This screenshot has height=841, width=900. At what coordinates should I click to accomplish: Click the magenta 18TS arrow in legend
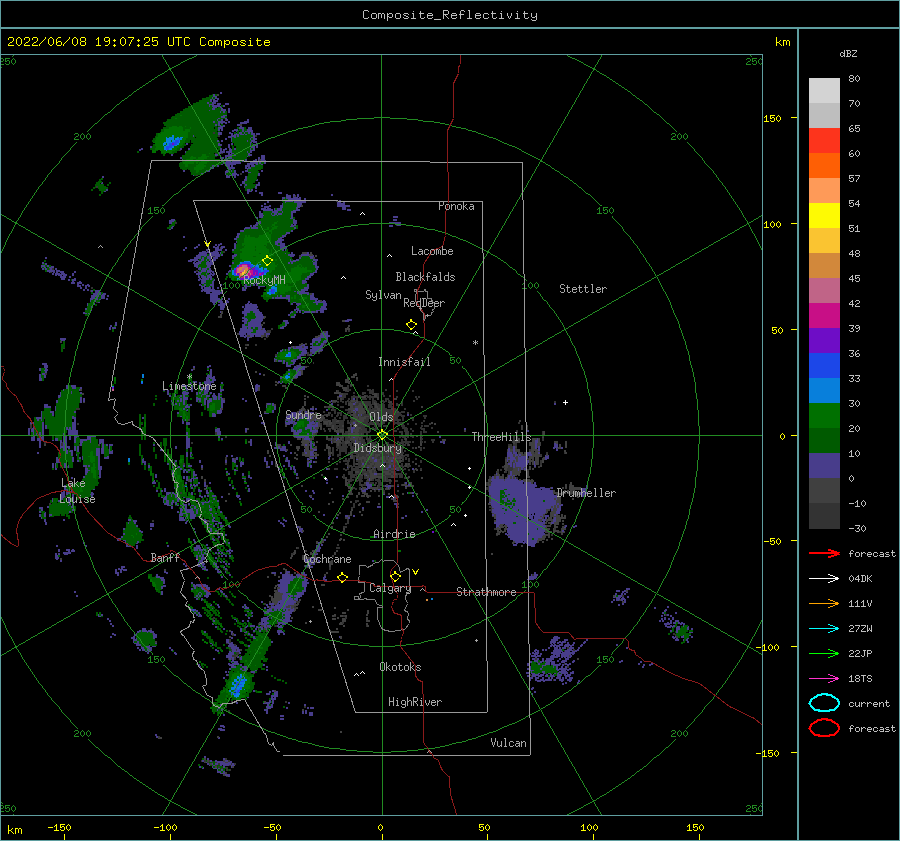pyautogui.click(x=824, y=679)
